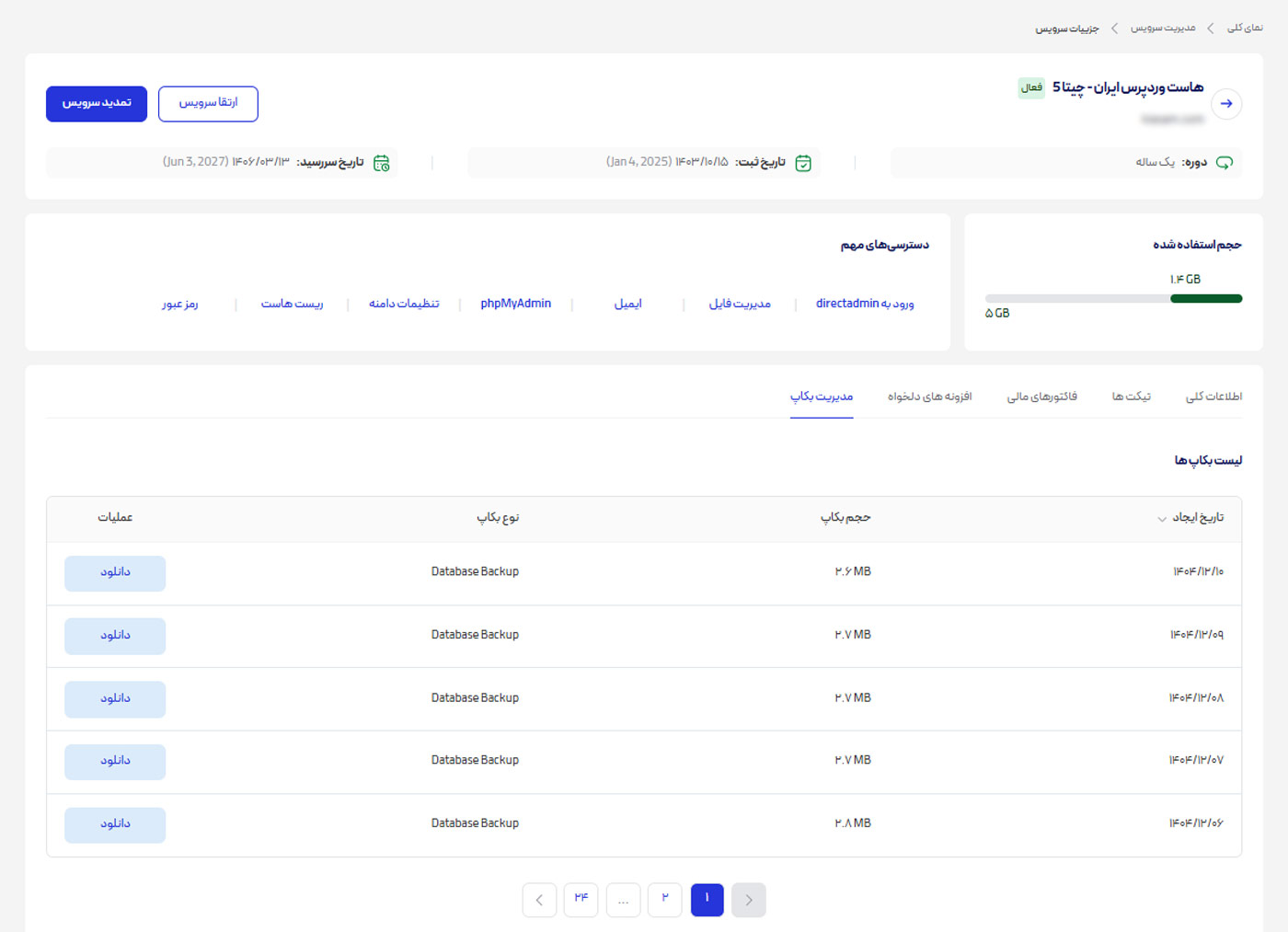Sort by creation date column chevron
This screenshot has height=932, width=1288.
click(1162, 519)
